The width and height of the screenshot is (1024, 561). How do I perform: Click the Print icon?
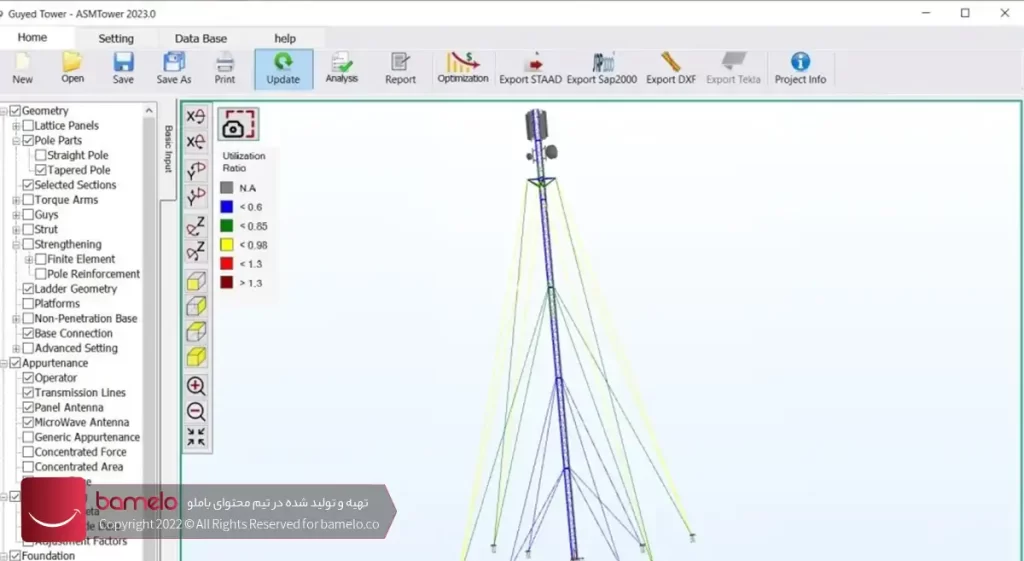[x=225, y=68]
